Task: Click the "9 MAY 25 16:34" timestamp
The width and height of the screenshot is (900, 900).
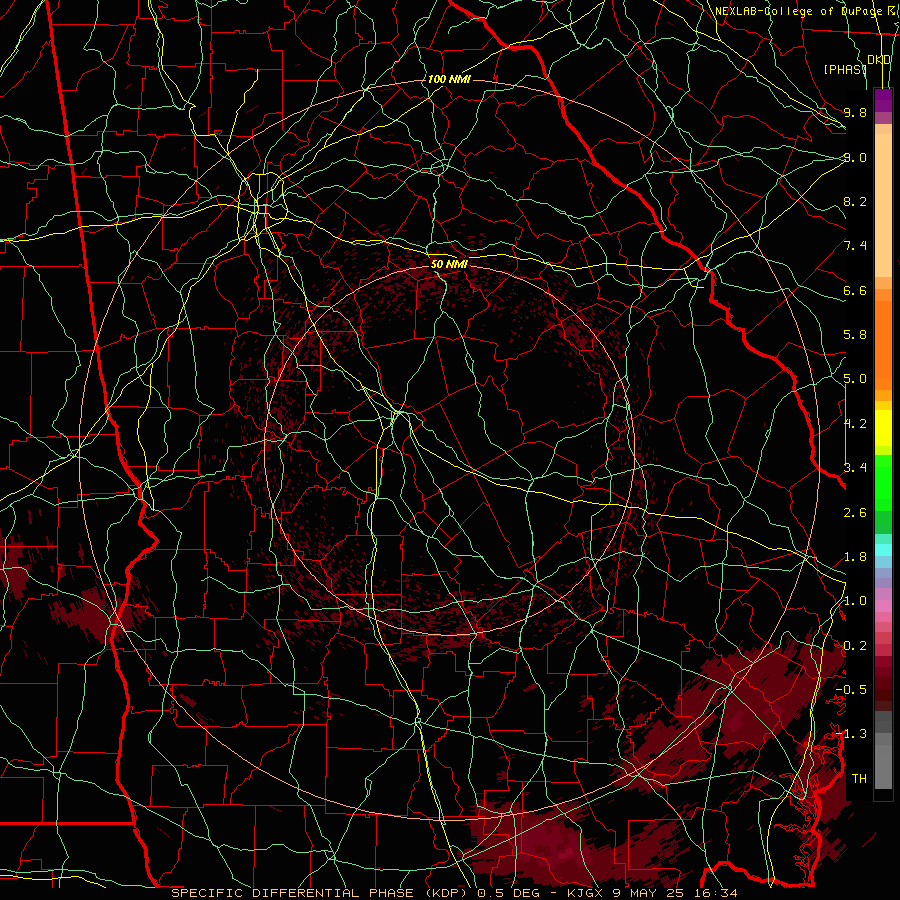Action: (673, 893)
